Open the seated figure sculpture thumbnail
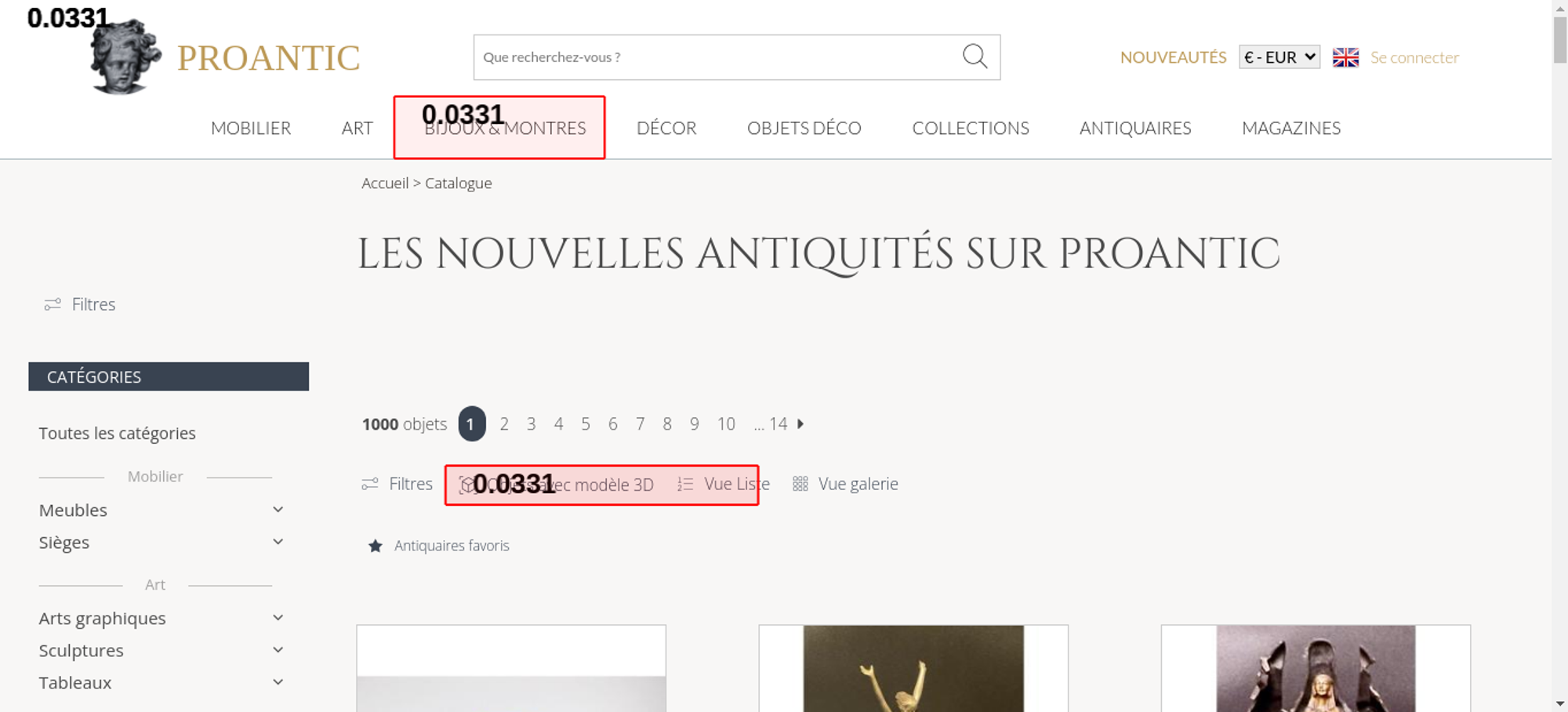The height and width of the screenshot is (712, 1568). (1316, 669)
